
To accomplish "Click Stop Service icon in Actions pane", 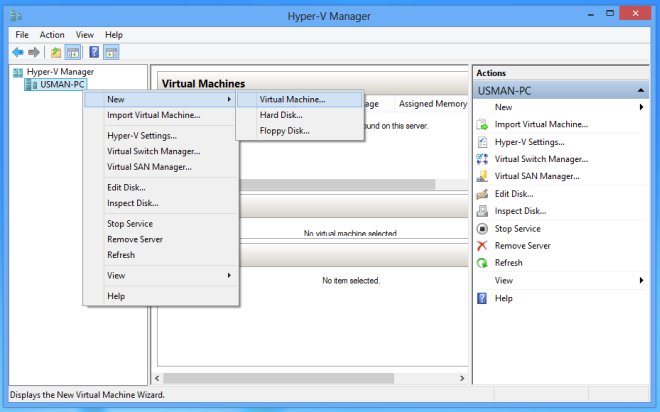I will [x=482, y=229].
